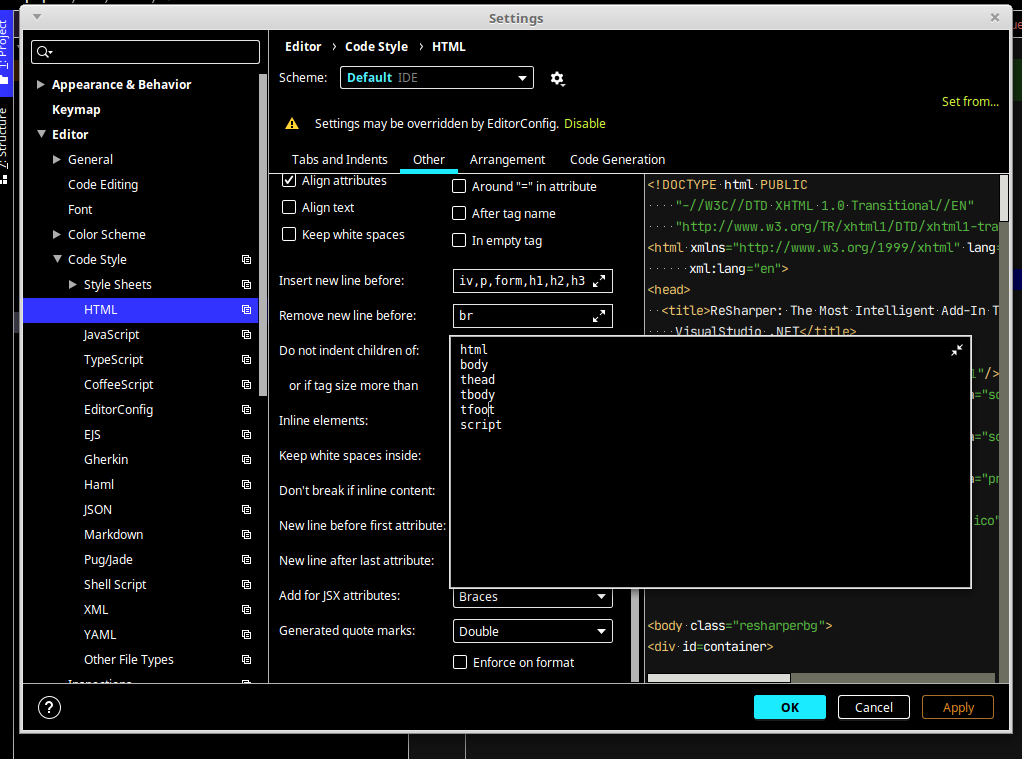Switch to the Tabs and Indents tab

(339, 160)
